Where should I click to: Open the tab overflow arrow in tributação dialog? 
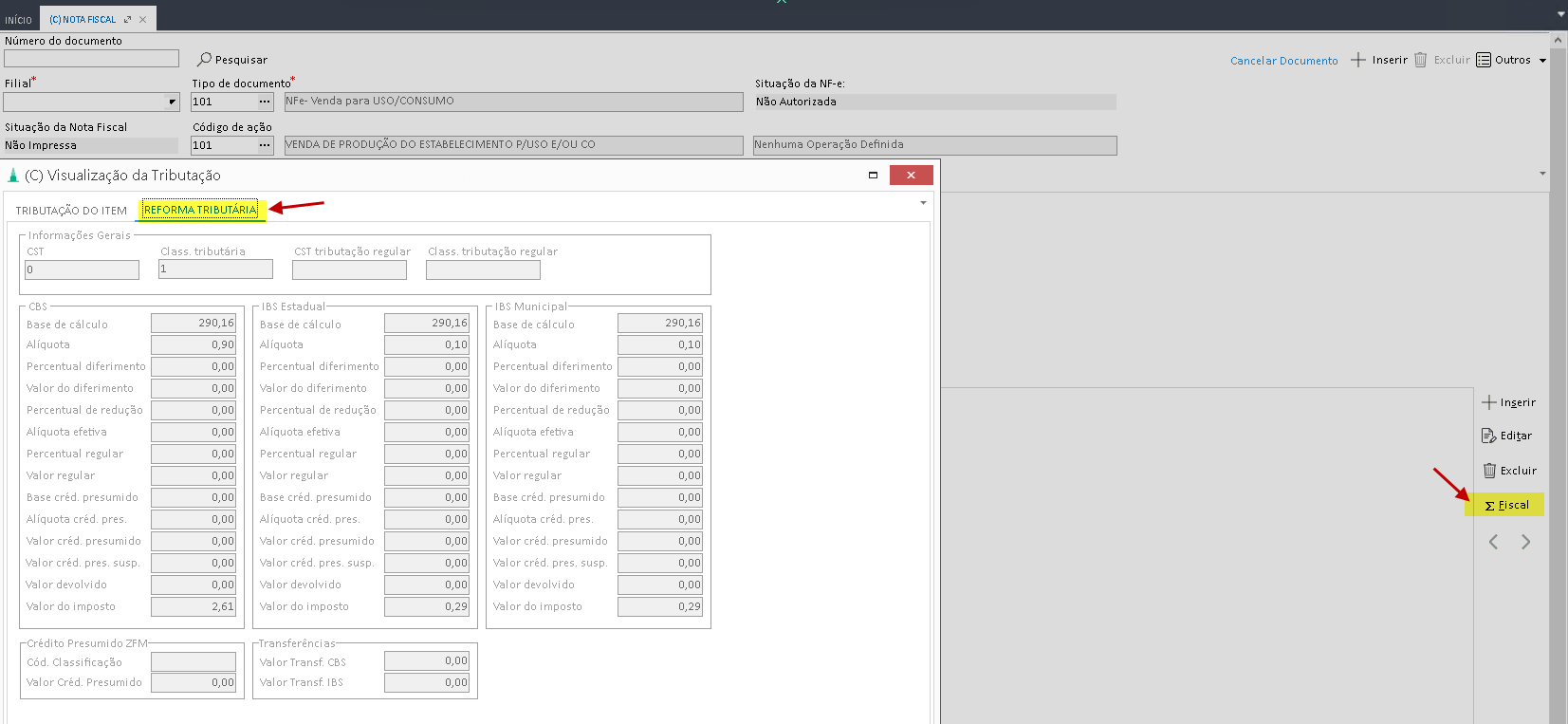pyautogui.click(x=923, y=203)
